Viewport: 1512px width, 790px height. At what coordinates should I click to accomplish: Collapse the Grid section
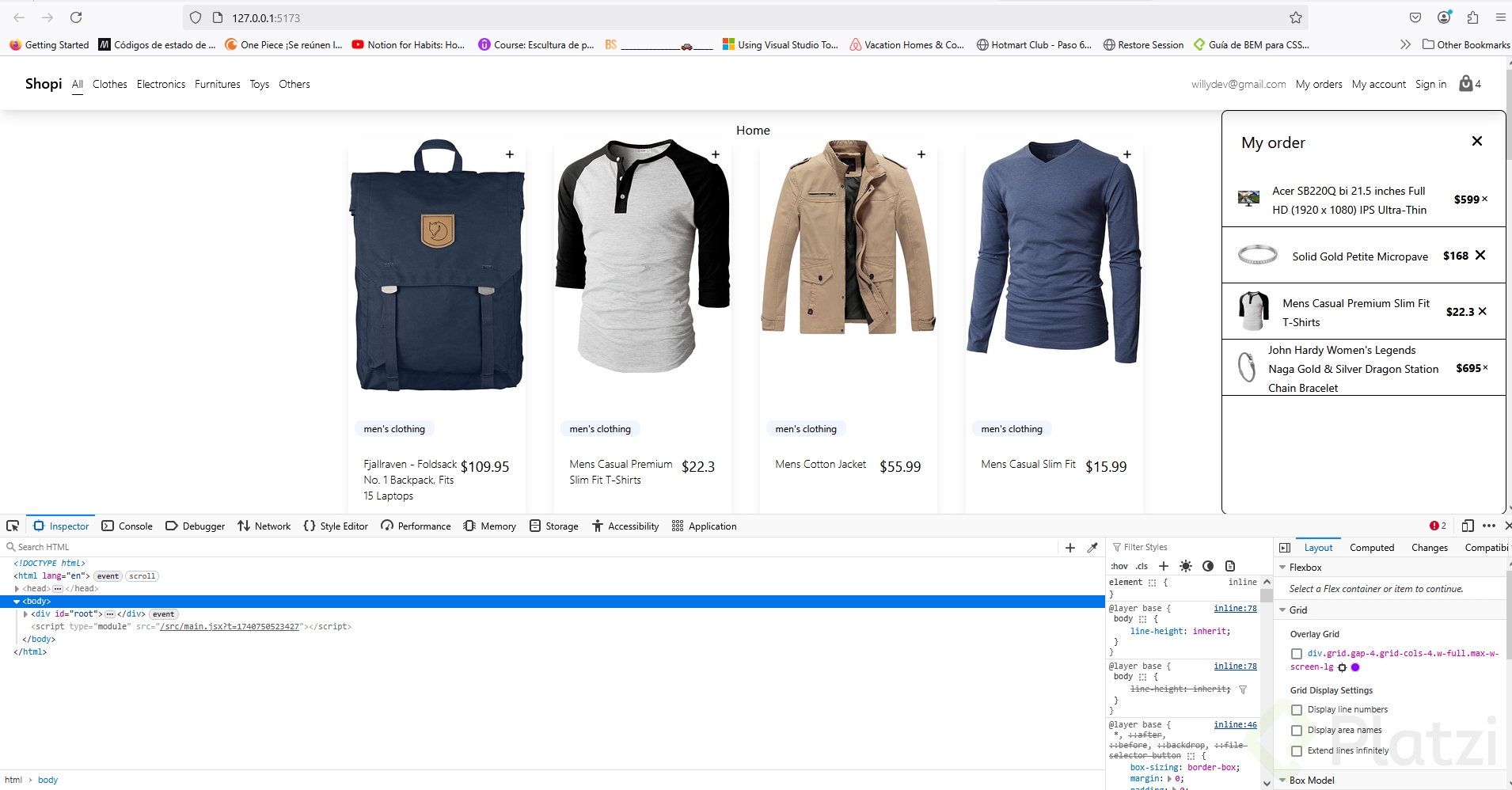tap(1282, 610)
